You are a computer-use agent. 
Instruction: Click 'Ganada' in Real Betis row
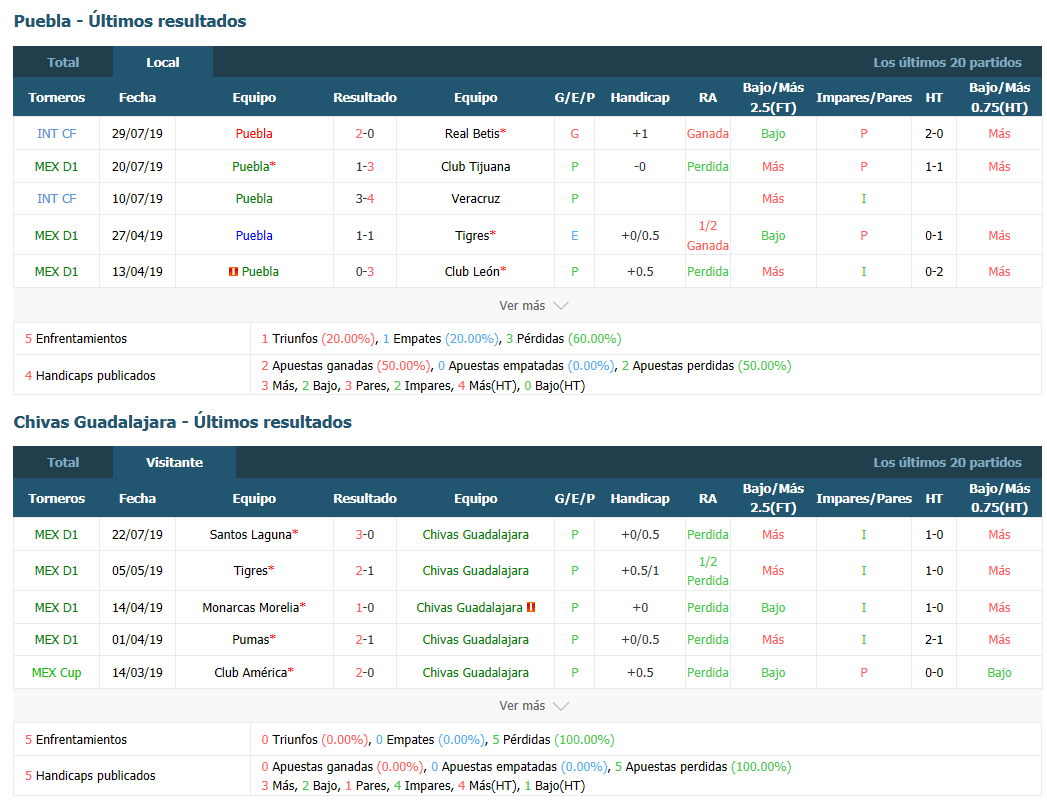[708, 134]
